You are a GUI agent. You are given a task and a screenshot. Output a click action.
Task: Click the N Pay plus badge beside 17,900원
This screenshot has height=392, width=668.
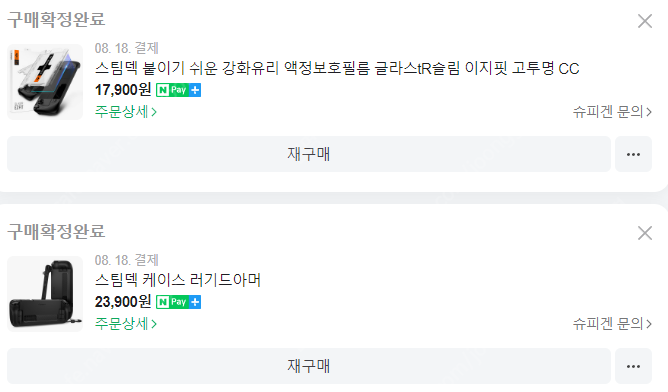(178, 90)
